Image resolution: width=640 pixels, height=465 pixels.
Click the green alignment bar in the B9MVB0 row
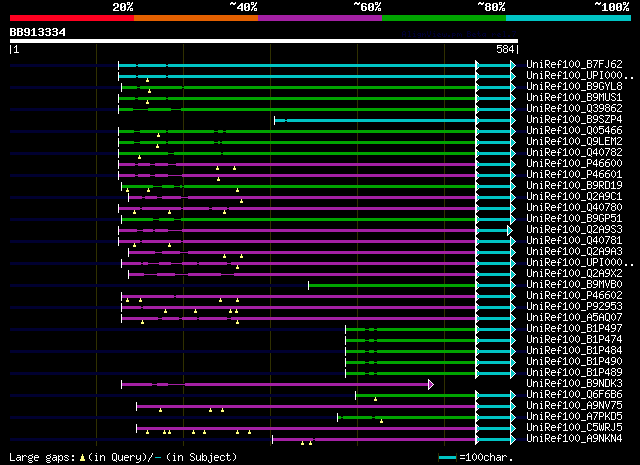(x=392, y=286)
